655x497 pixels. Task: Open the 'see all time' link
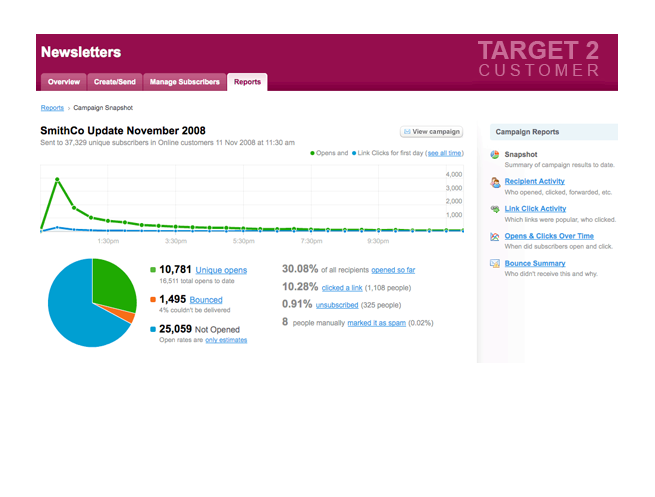(x=444, y=153)
